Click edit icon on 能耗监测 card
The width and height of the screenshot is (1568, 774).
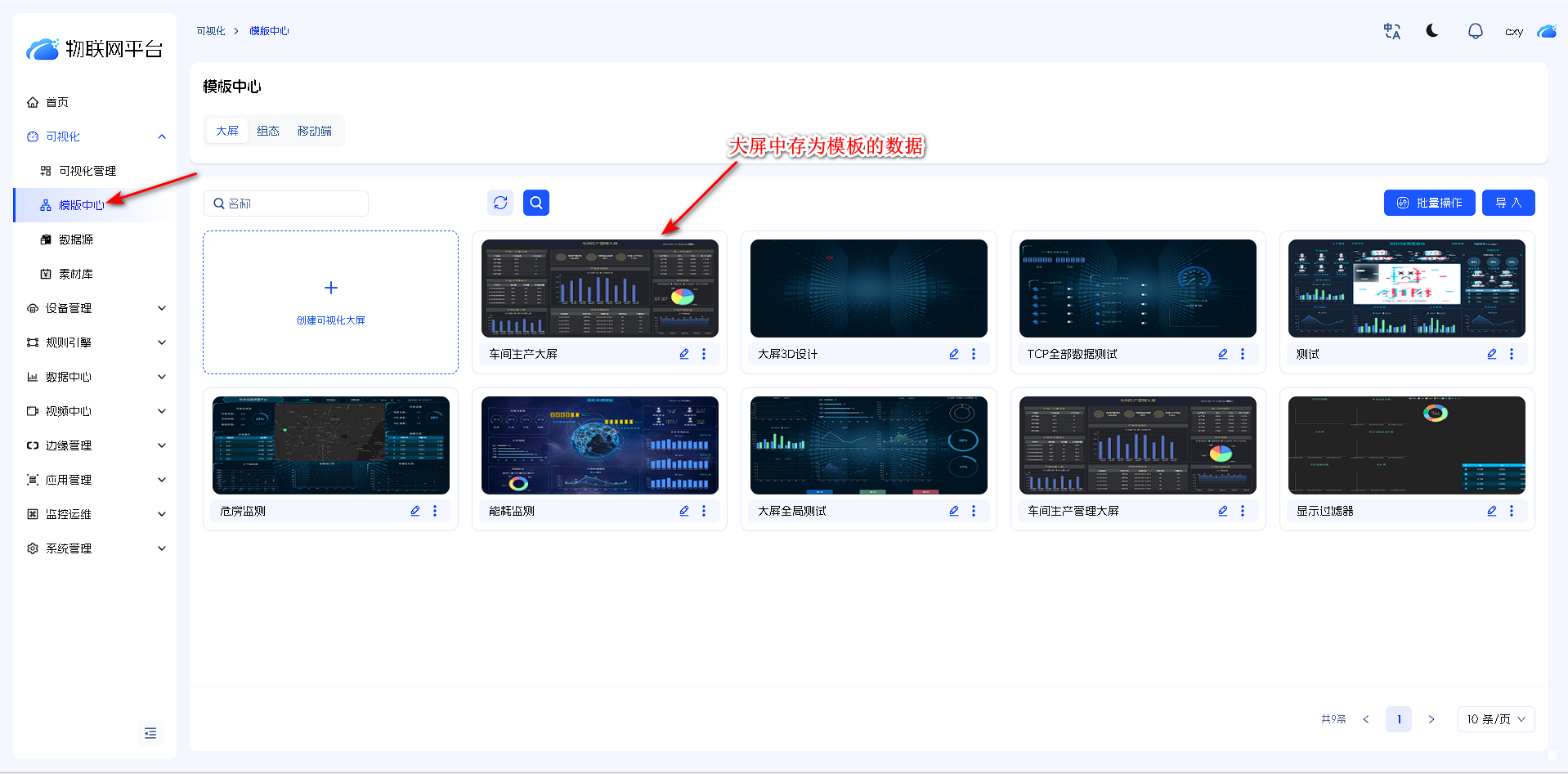coord(684,511)
